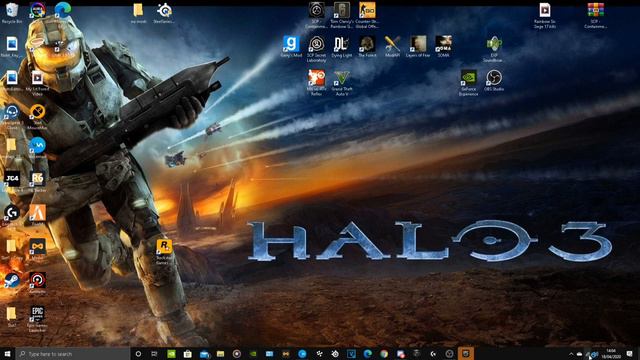This screenshot has height=360, width=640.
Task: Open Epic Games Launcher shortcut
Action: [x=37, y=319]
